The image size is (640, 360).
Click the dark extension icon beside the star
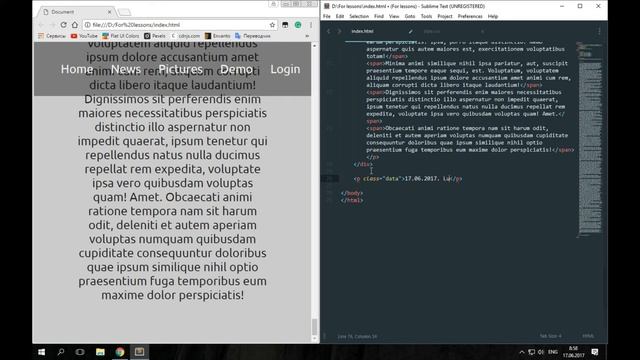click(x=285, y=25)
